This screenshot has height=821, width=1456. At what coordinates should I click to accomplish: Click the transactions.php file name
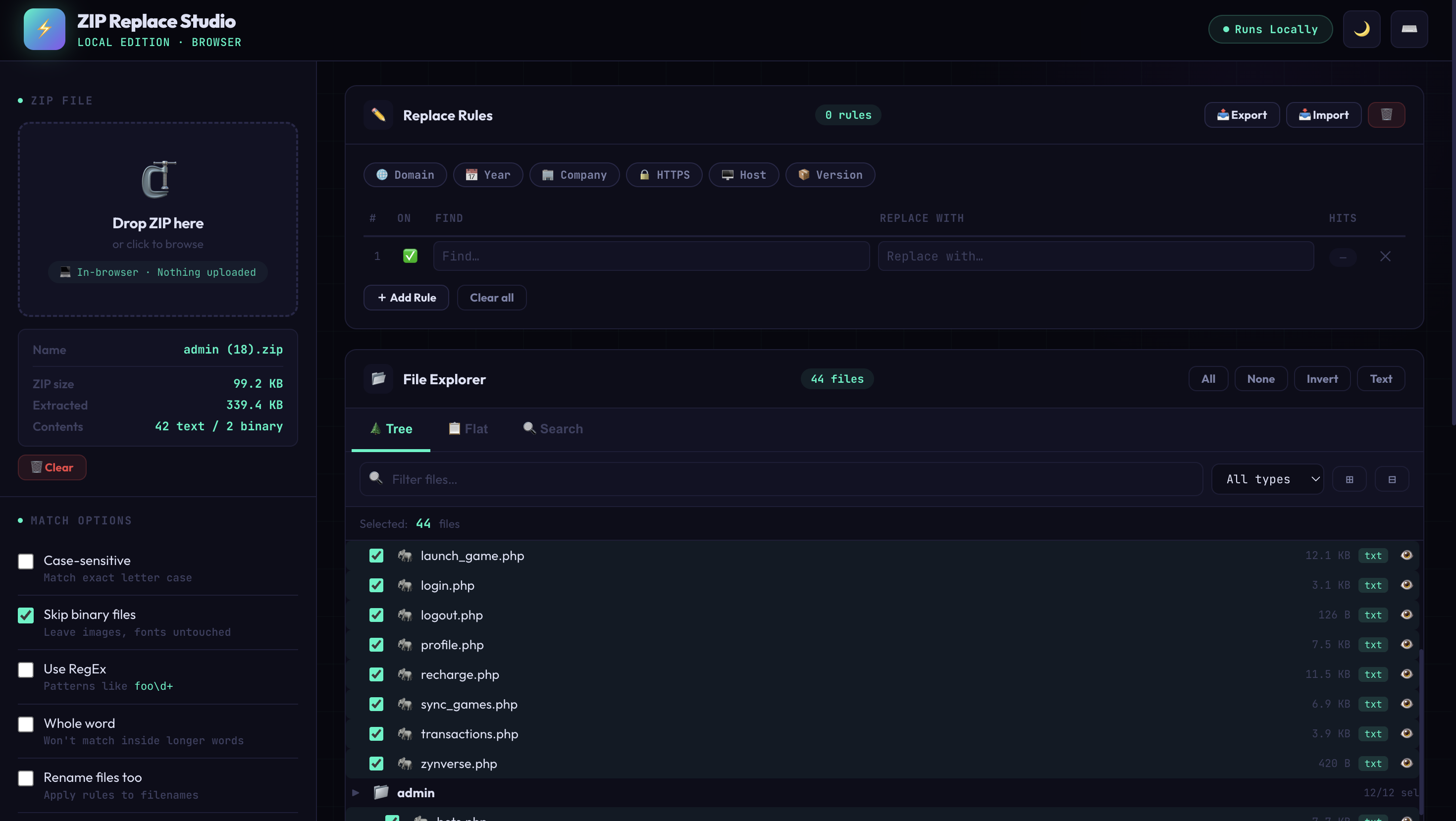[469, 734]
